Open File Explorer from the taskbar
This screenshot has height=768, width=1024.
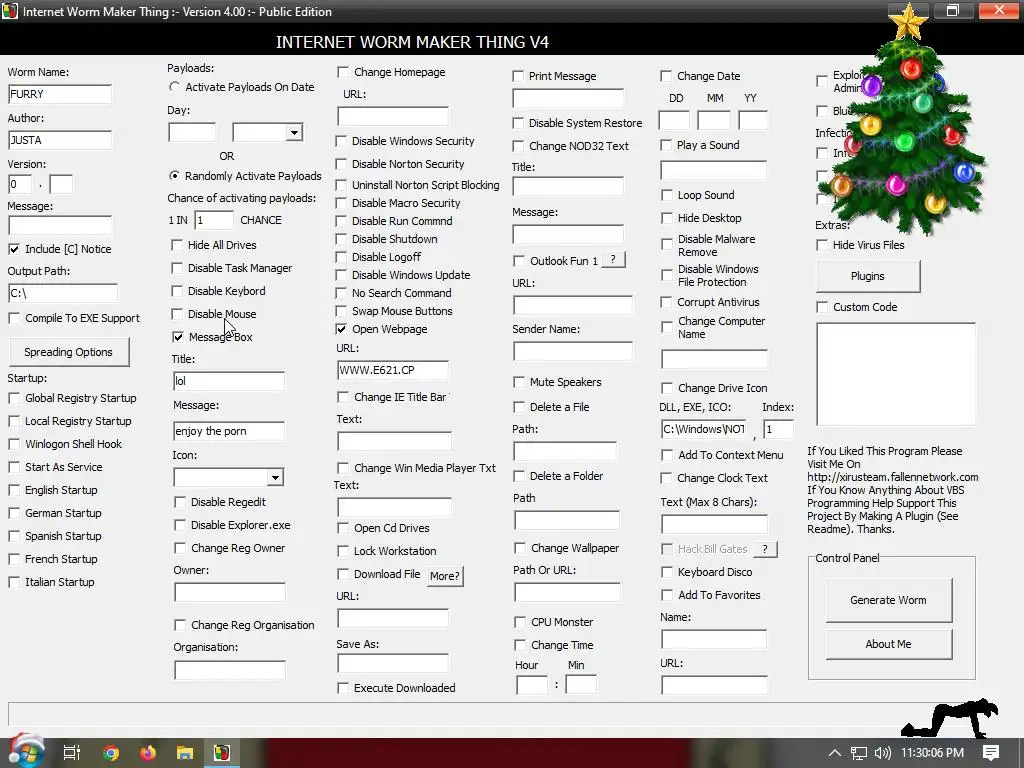tap(185, 753)
